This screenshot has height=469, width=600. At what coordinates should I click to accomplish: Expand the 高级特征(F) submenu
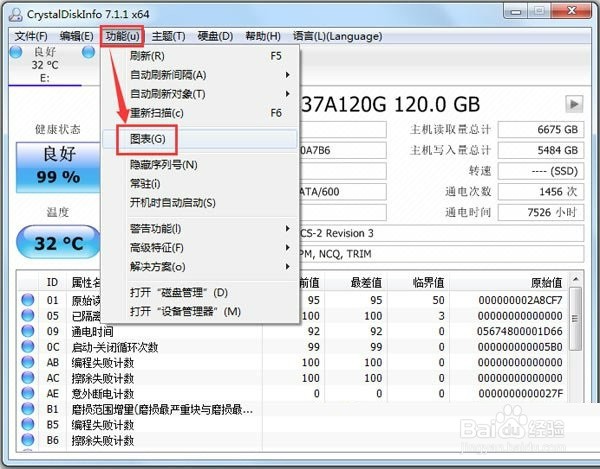coord(200,248)
